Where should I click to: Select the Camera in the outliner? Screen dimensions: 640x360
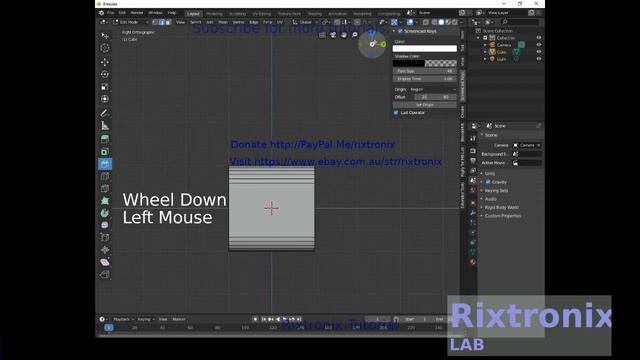tap(504, 45)
